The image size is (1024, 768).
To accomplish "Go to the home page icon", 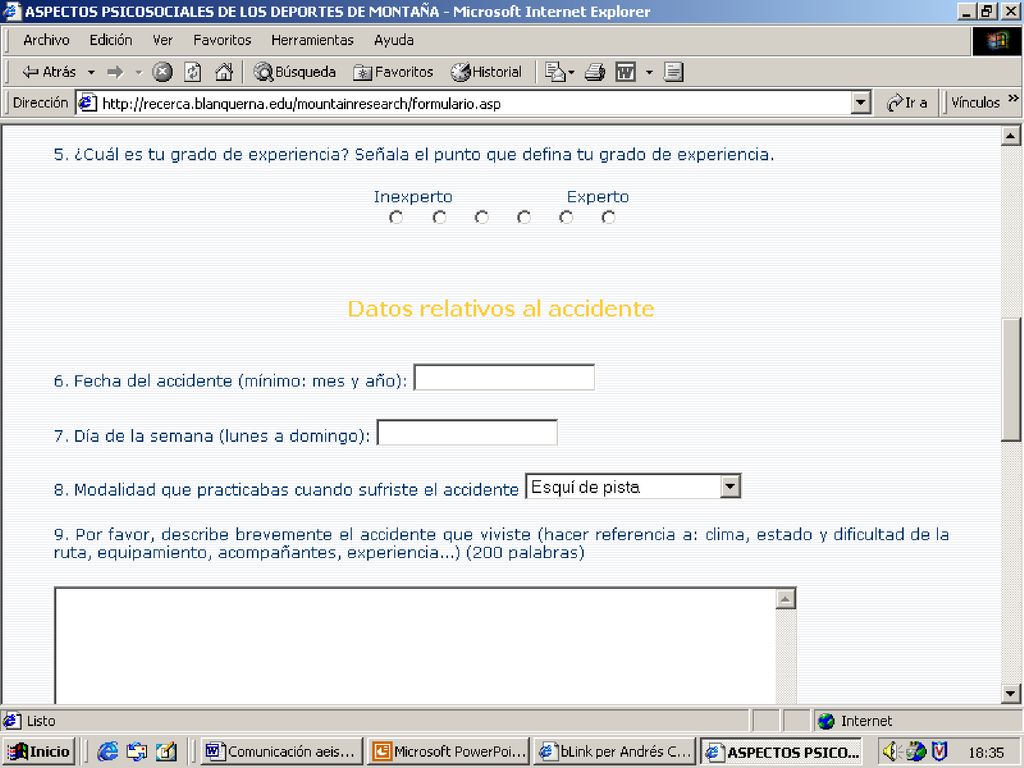I will click(223, 72).
